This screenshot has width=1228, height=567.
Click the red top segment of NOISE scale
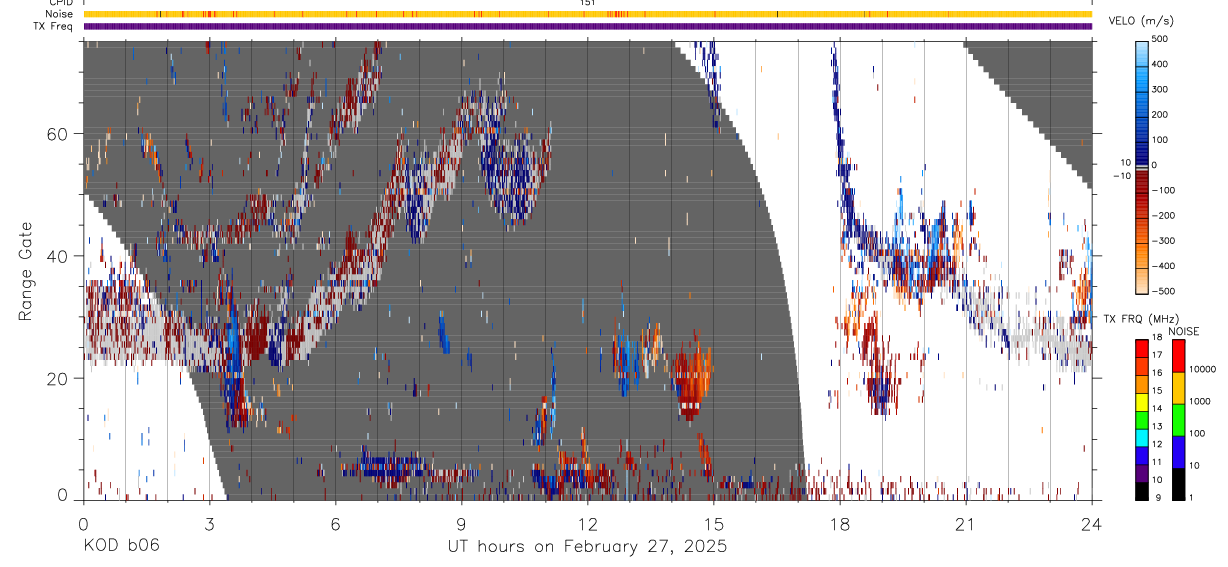pyautogui.click(x=1178, y=355)
